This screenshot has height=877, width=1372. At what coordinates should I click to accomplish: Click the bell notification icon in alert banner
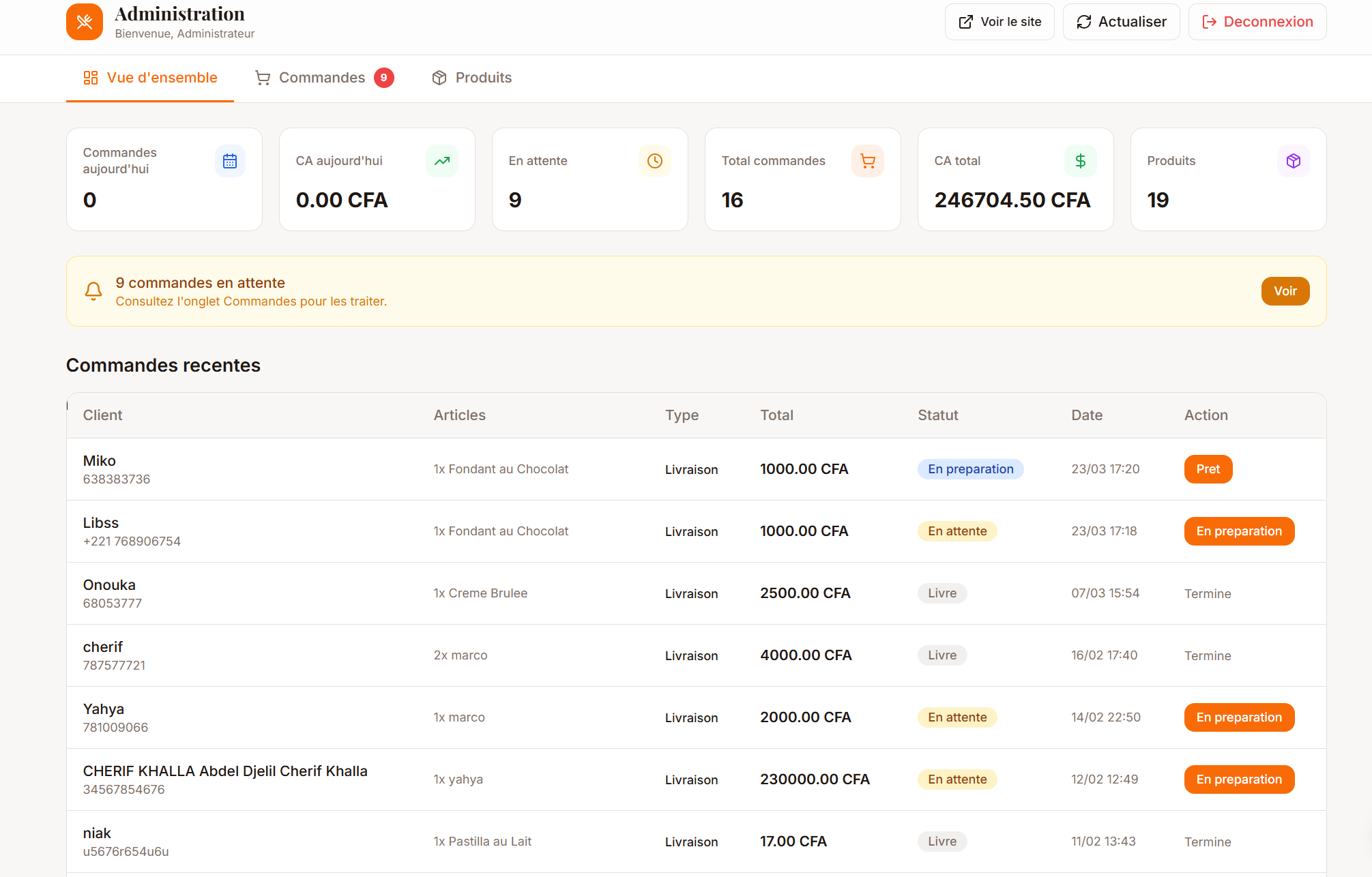pyautogui.click(x=93, y=291)
